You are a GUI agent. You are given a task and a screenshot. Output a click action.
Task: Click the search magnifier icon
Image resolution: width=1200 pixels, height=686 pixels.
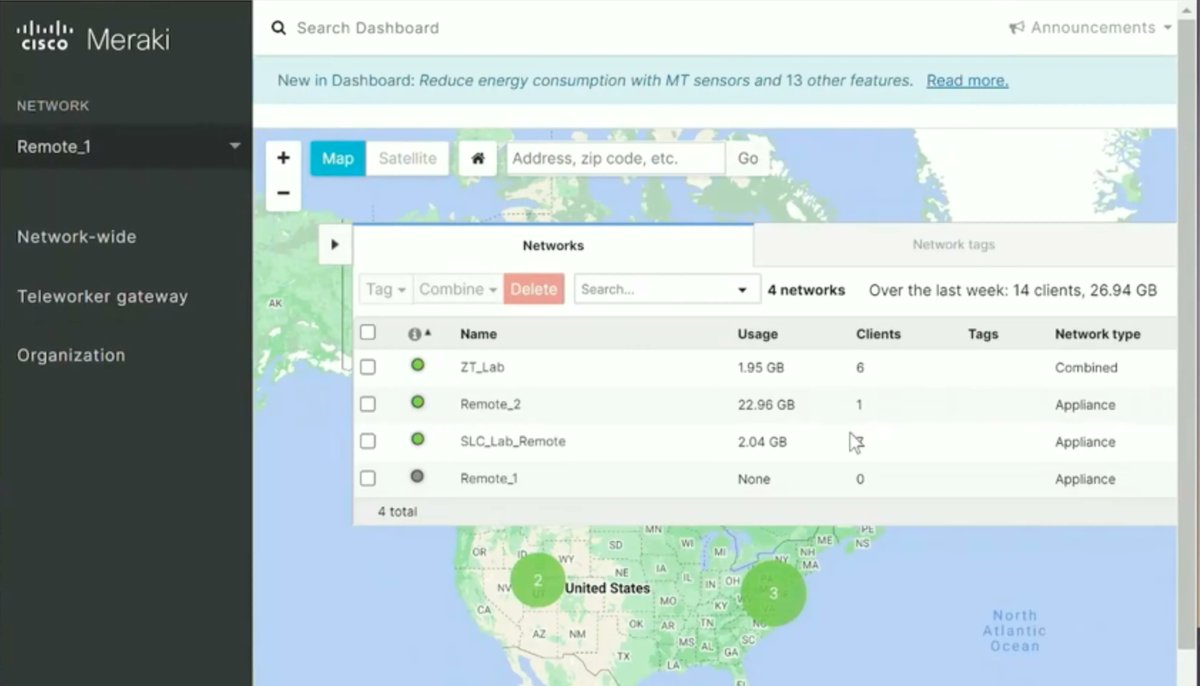pos(279,28)
